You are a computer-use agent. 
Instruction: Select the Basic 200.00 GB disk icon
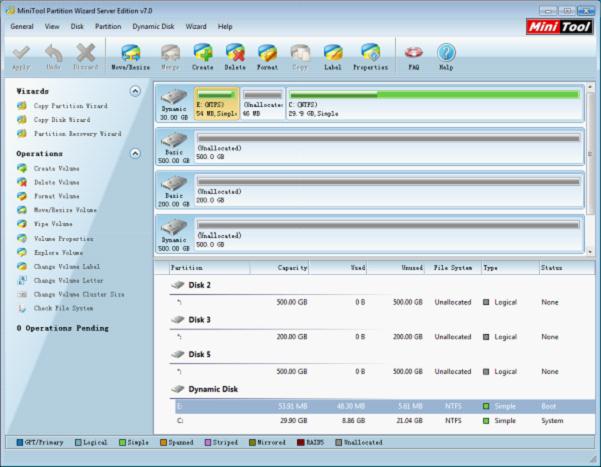click(x=174, y=183)
